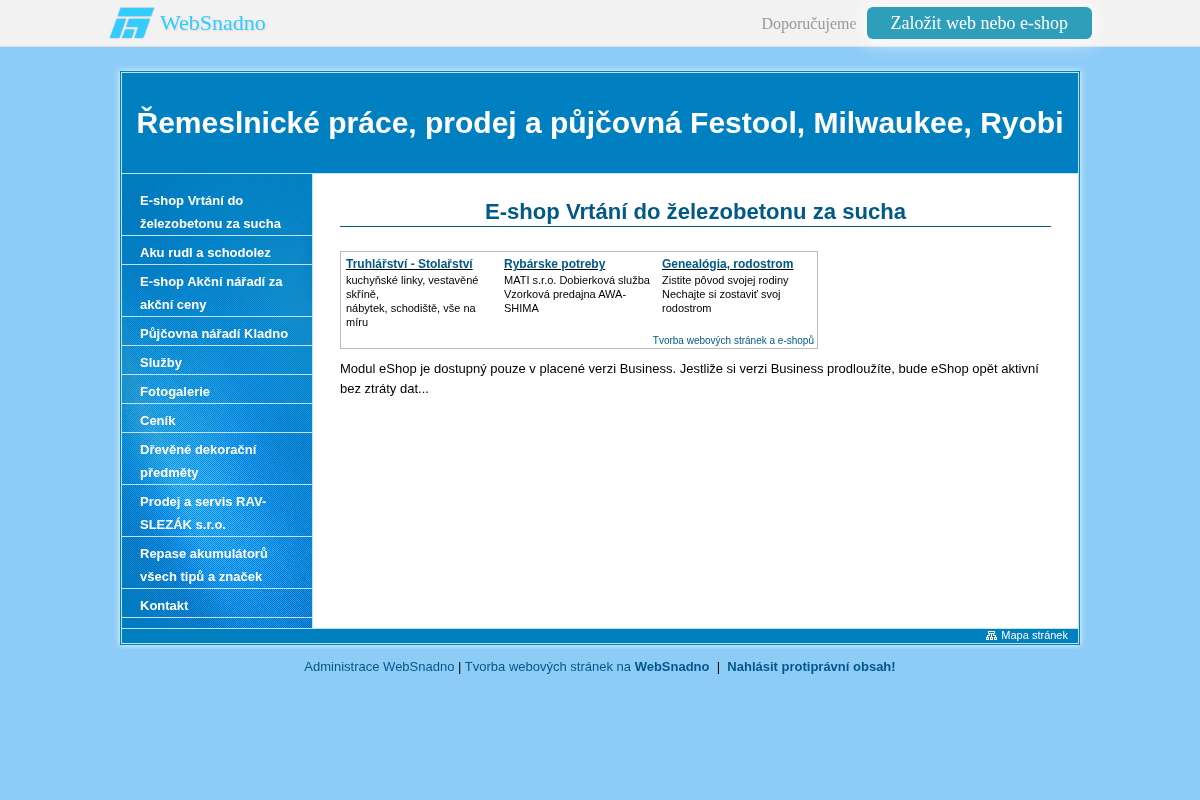The image size is (1200, 800).
Task: Open E-shop Akční nářadí za akční ceny
Action: [217, 293]
